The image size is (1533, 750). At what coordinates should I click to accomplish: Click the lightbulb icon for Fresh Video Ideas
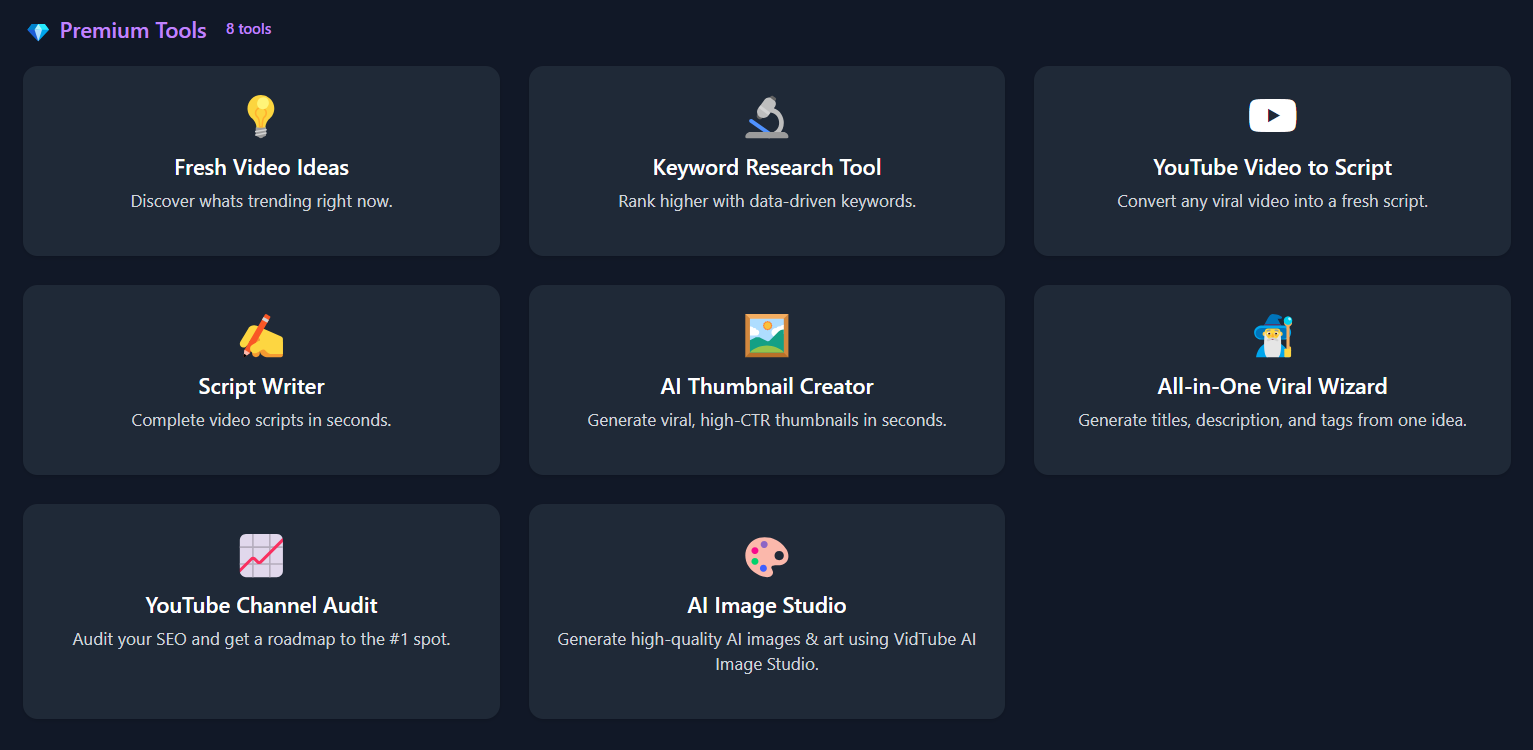pos(261,115)
